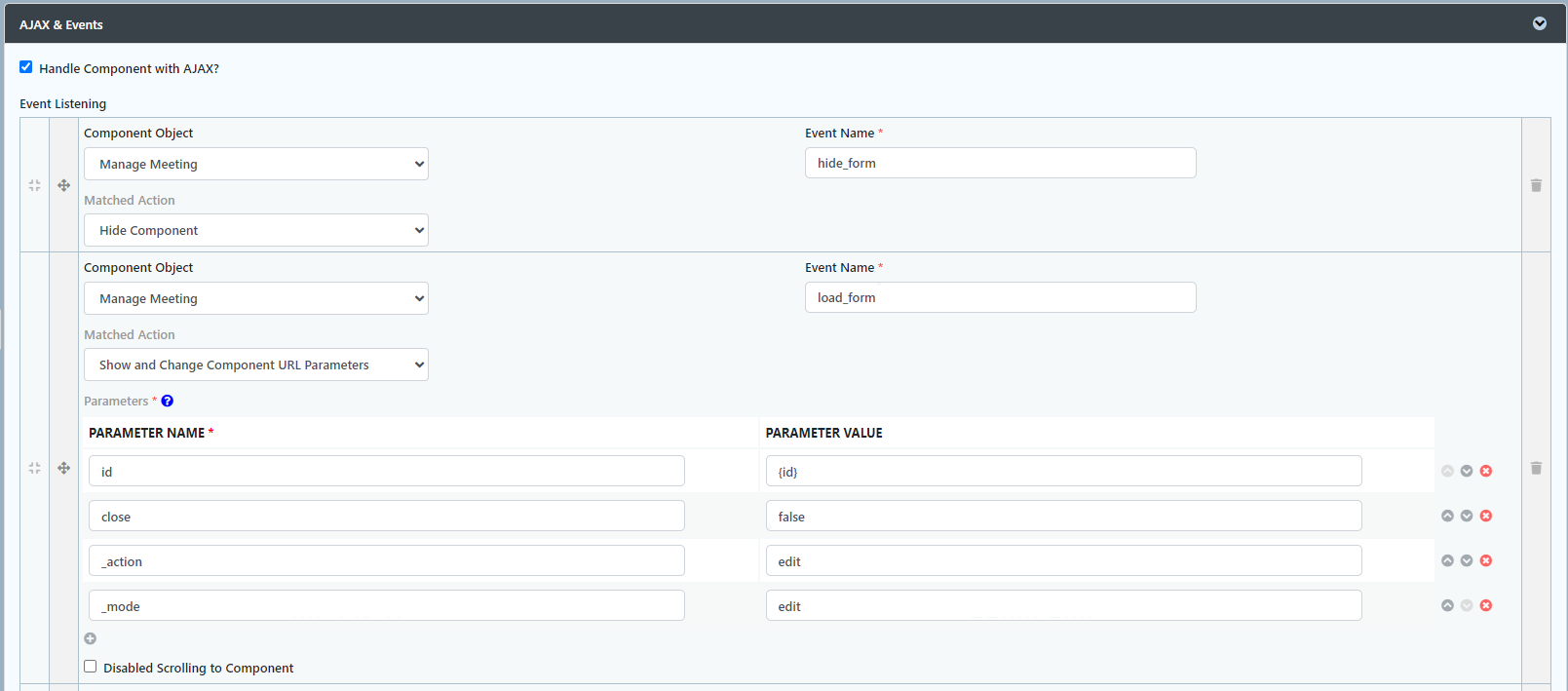Remove the id parameter row
Screen dimensions: 1568x691
pyautogui.click(x=1486, y=471)
